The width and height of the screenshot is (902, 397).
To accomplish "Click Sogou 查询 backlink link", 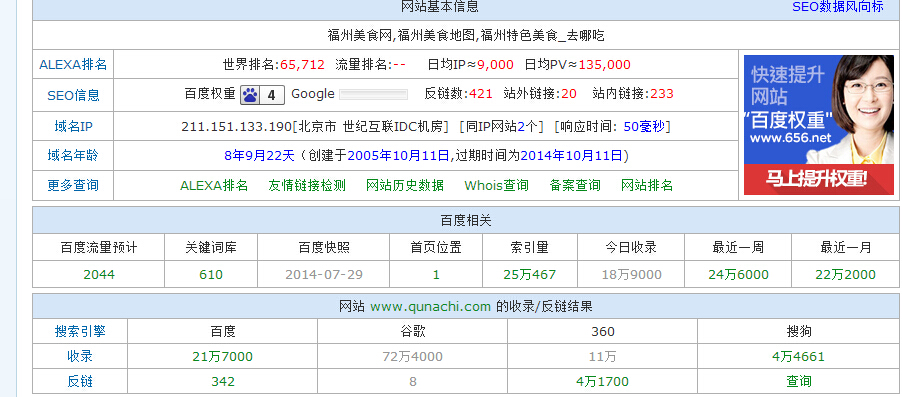I will click(x=798, y=381).
